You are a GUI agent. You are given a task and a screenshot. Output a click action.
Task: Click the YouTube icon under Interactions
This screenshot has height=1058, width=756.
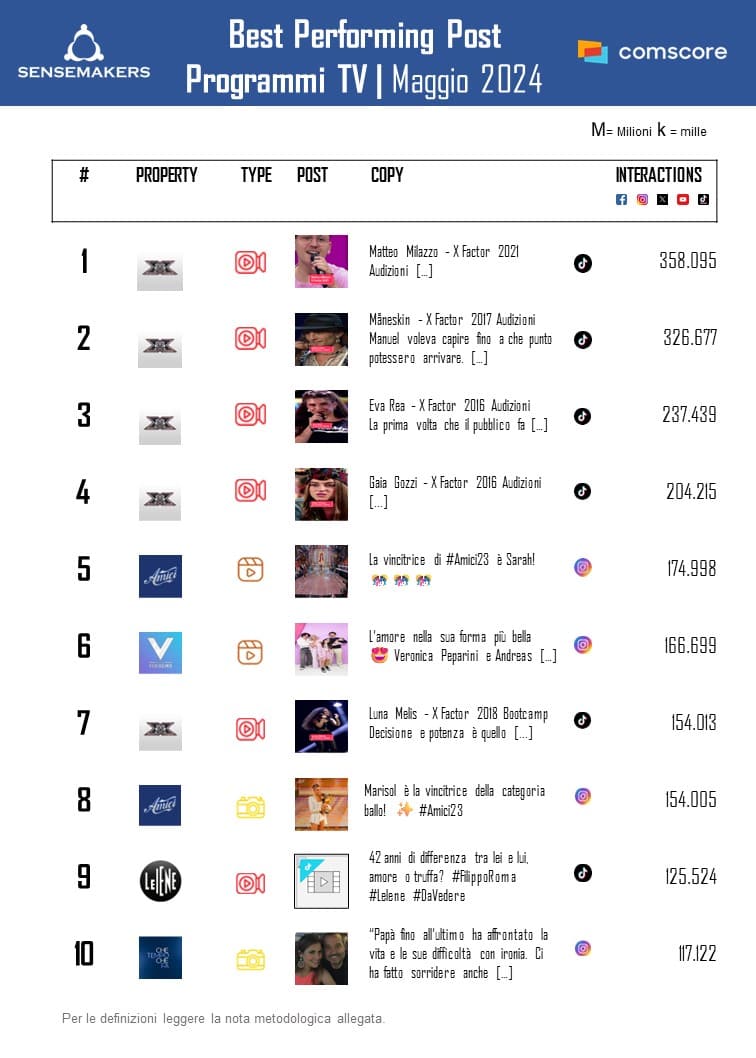pyautogui.click(x=683, y=200)
